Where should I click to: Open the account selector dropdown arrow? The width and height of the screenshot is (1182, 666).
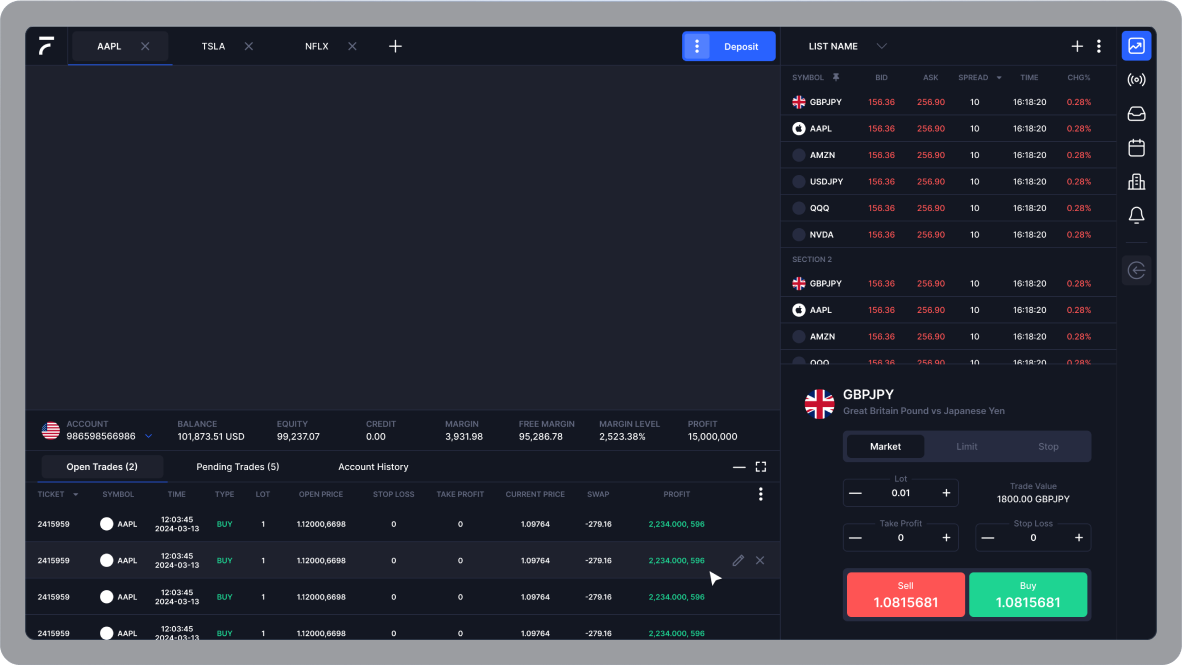coord(149,436)
